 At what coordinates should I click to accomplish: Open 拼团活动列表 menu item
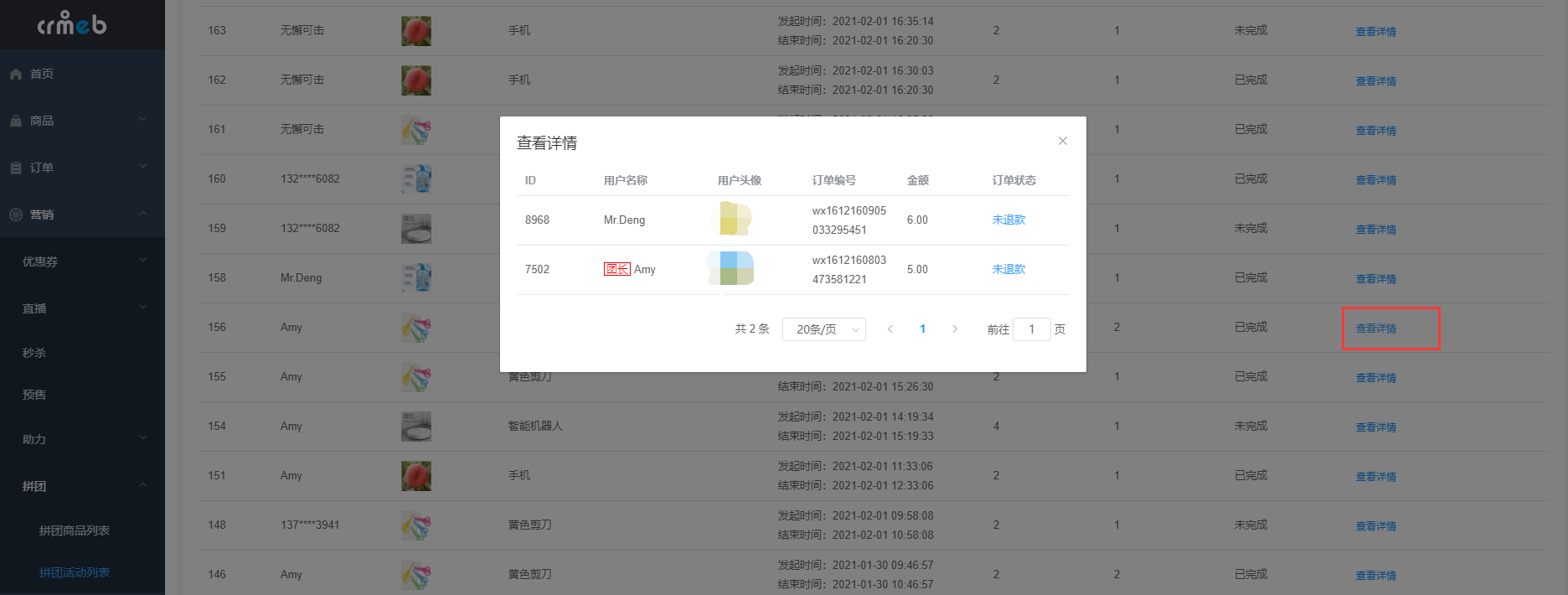click(x=75, y=572)
